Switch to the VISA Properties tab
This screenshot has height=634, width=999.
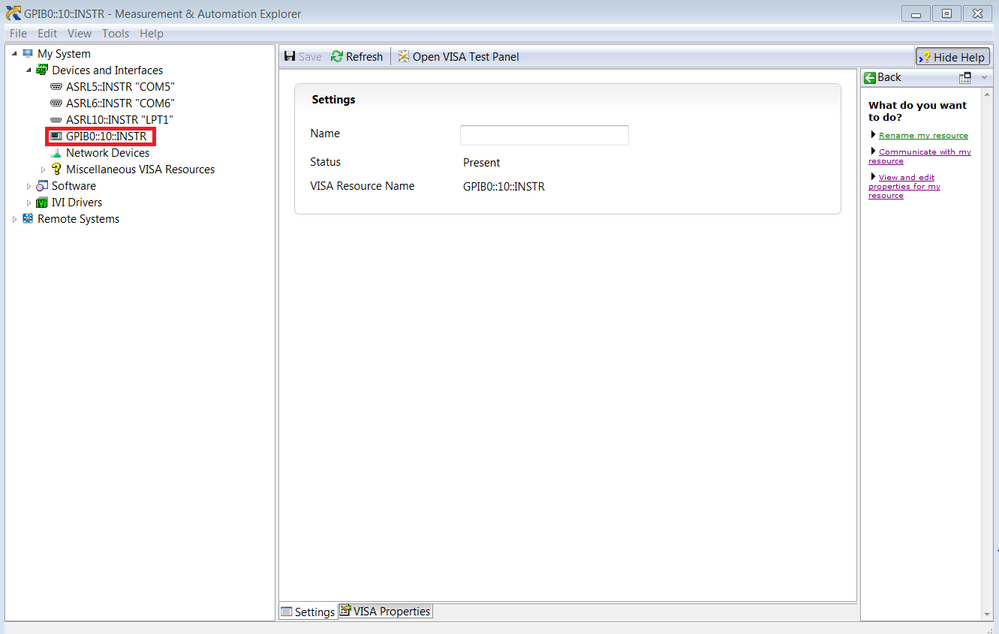(385, 611)
